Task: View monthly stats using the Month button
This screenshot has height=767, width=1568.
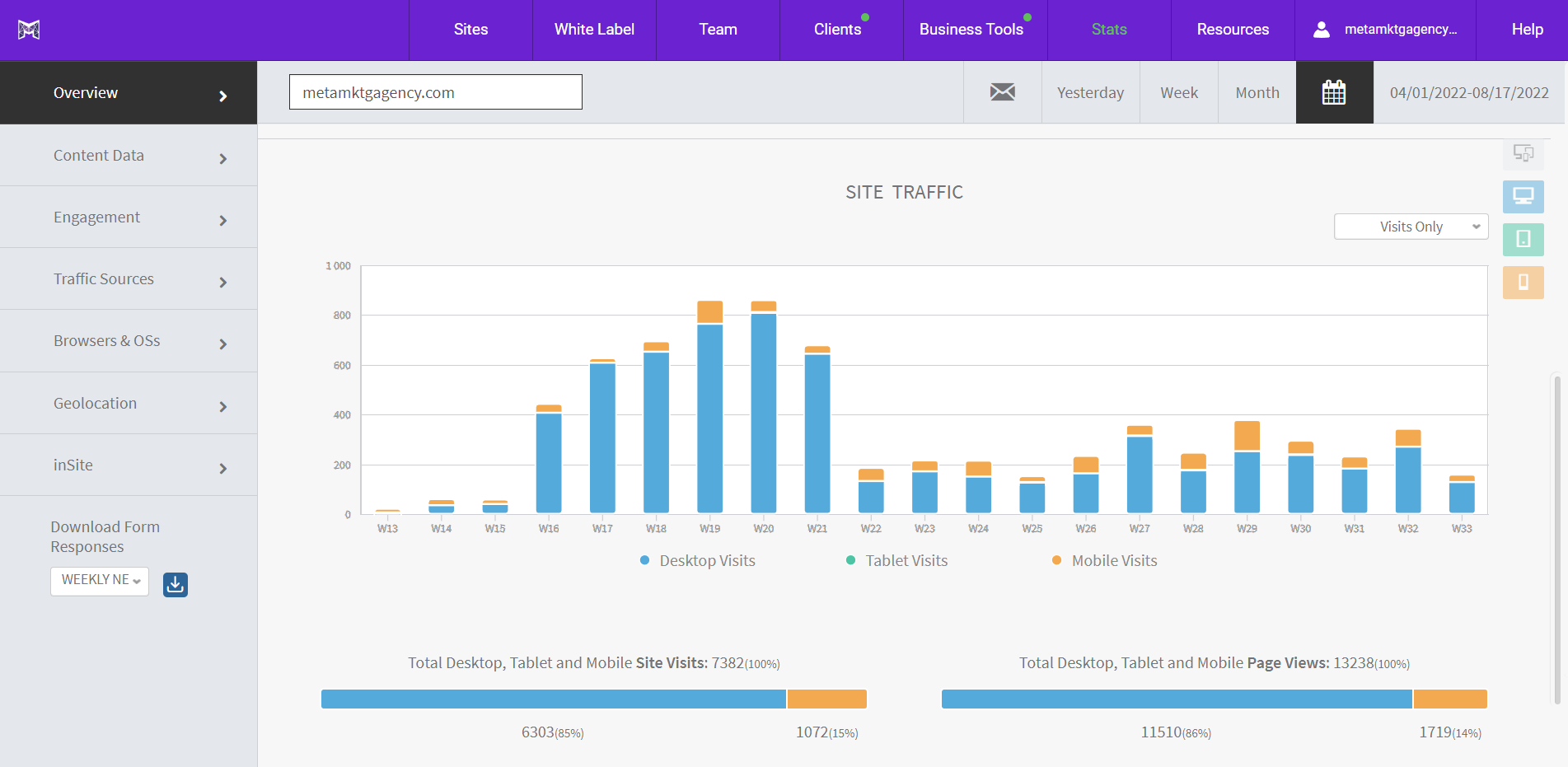Action: click(x=1257, y=92)
